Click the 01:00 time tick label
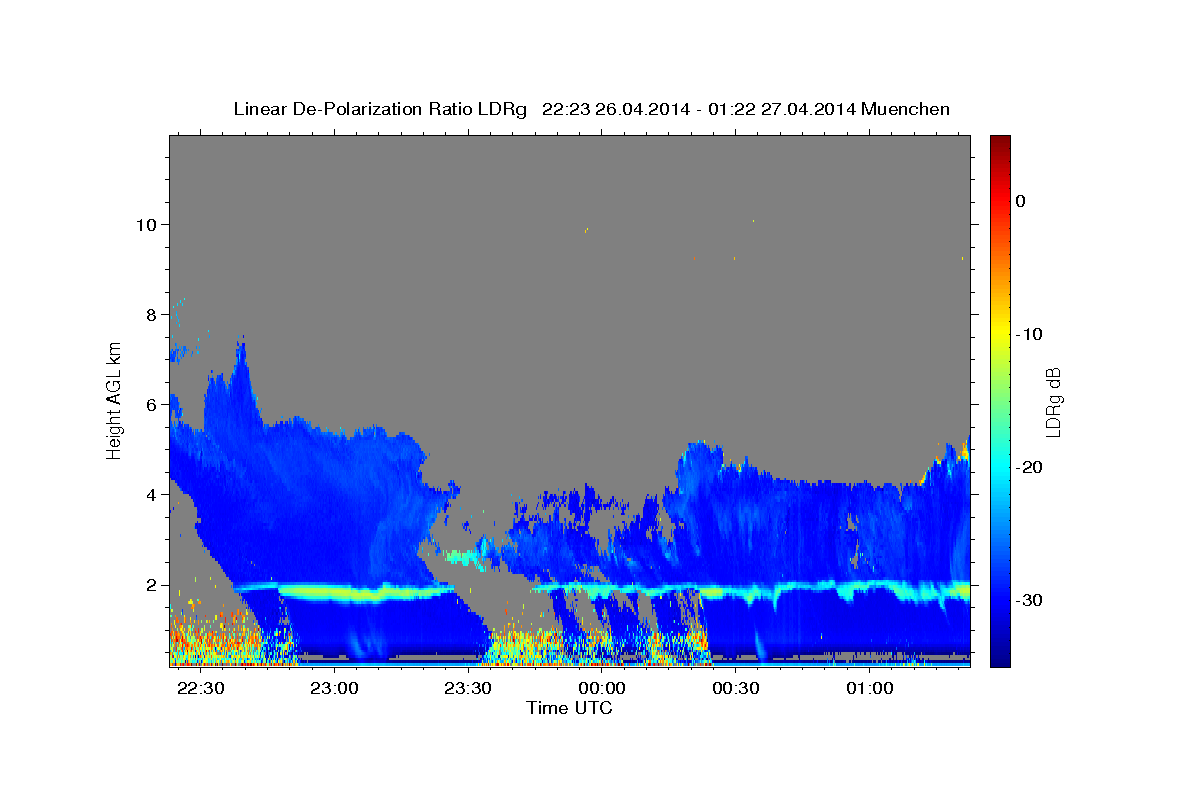 click(x=870, y=689)
